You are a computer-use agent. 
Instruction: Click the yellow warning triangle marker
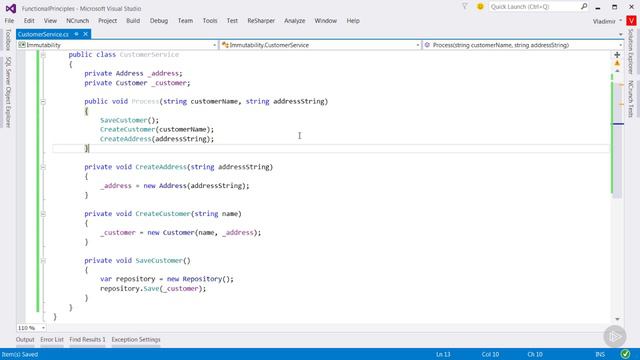tap(617, 63)
